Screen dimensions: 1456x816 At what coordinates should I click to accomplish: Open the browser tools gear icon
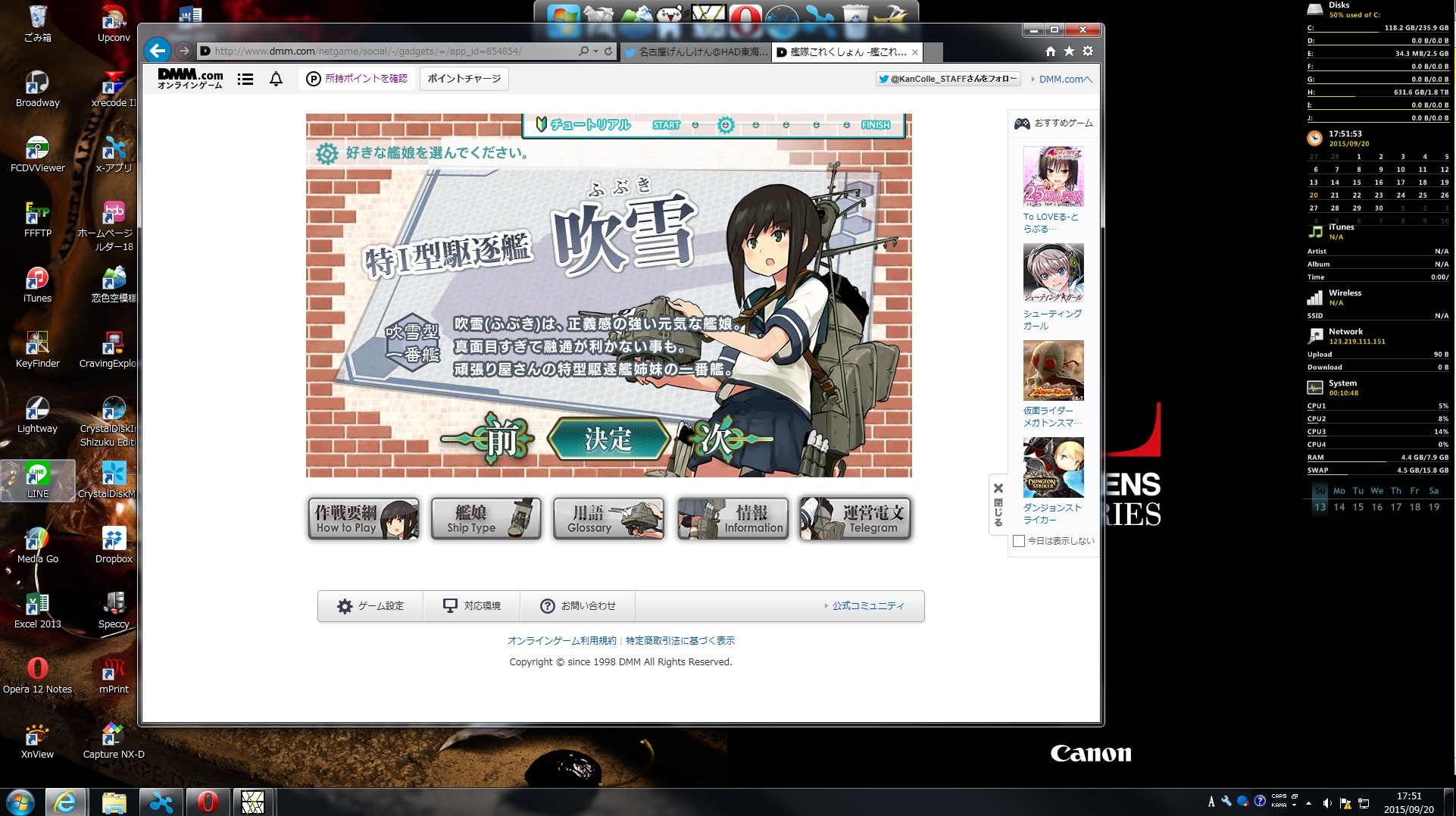pyautogui.click(x=1088, y=51)
